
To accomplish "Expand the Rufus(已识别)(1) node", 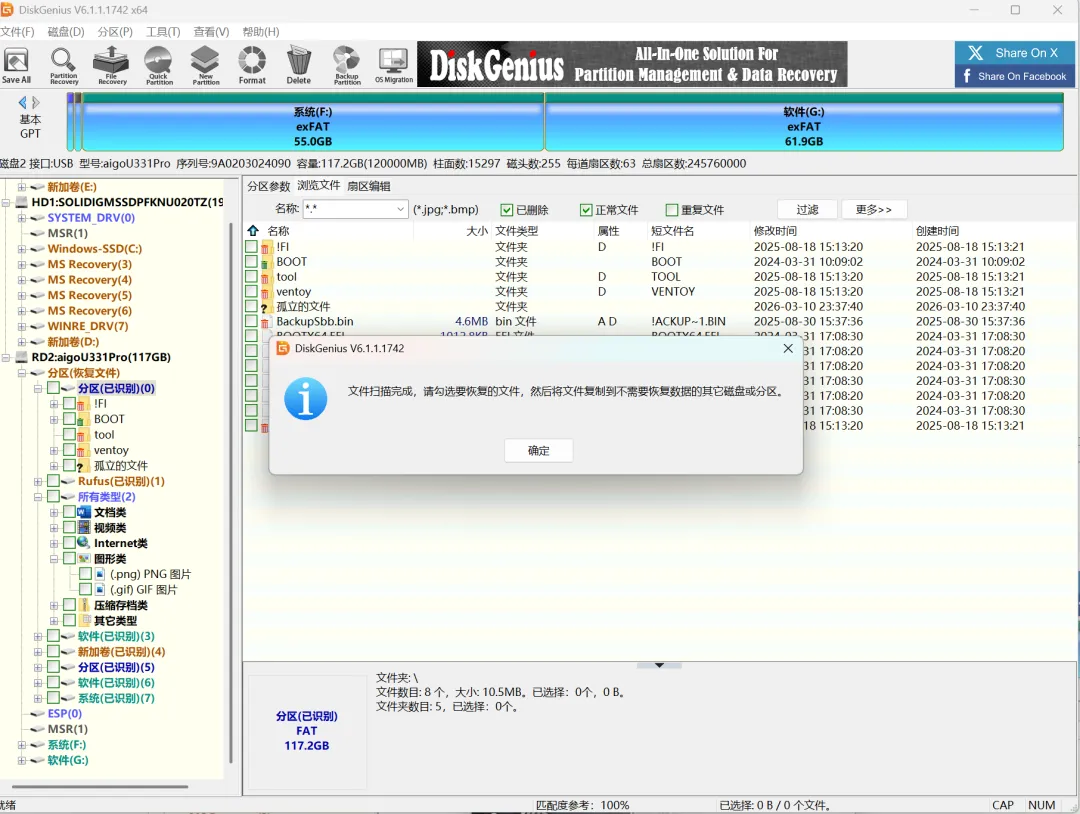I will click(x=38, y=481).
